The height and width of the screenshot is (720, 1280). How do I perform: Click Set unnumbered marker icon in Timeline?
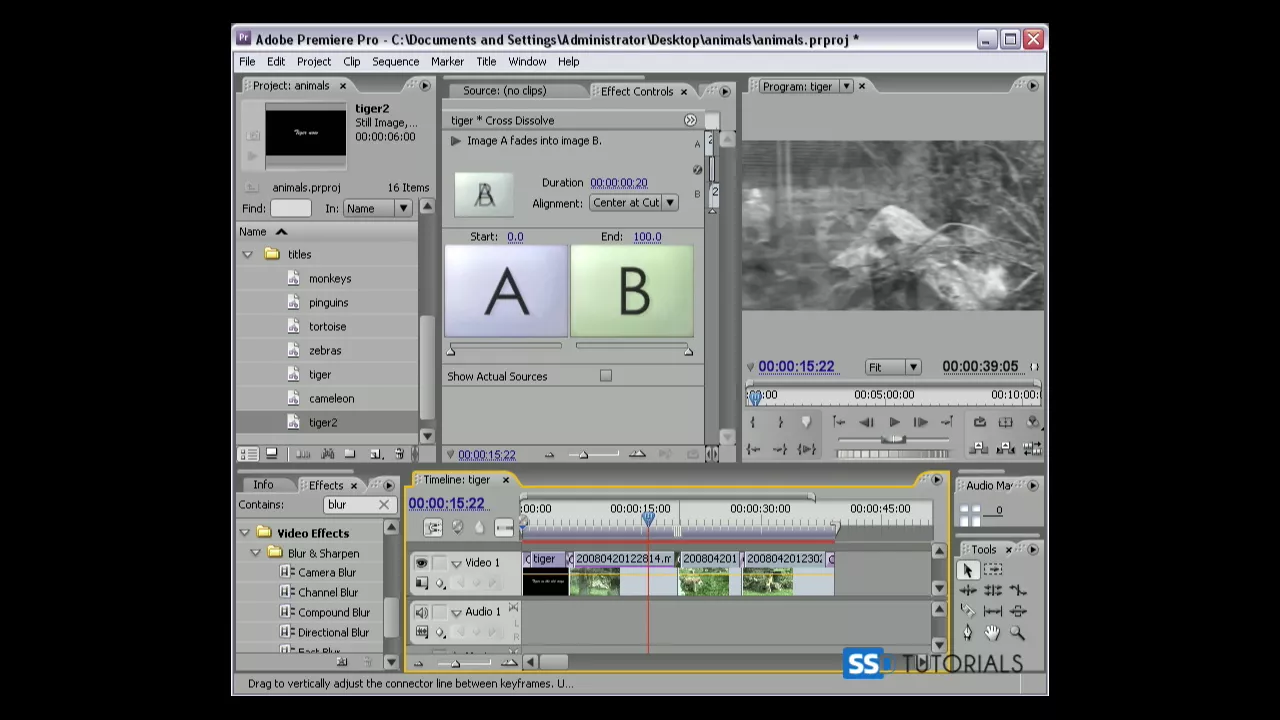tap(479, 527)
